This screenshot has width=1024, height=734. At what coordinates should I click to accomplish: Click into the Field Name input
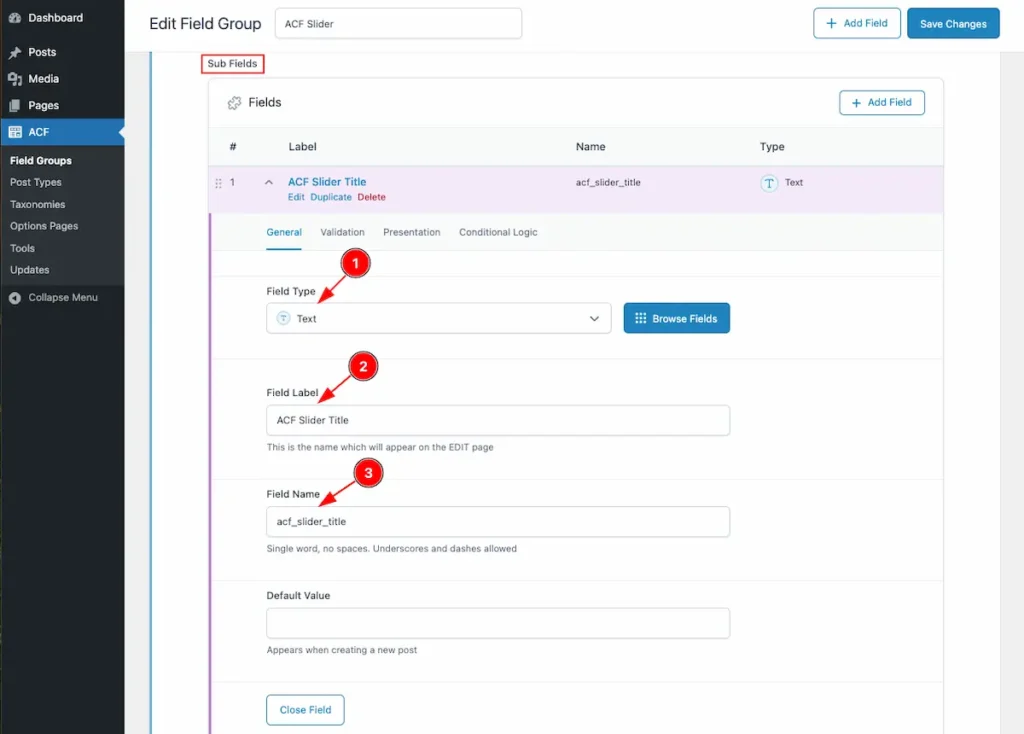click(497, 522)
